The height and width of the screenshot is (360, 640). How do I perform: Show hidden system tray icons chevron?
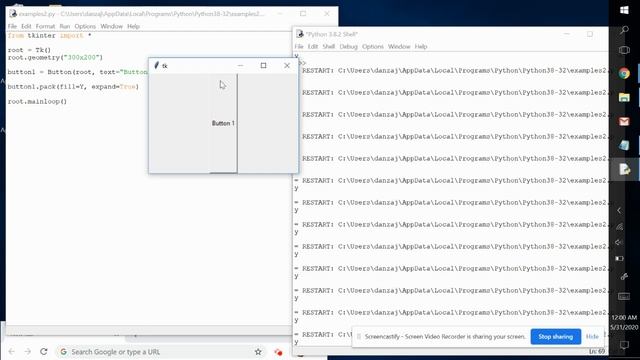pos(619,211)
